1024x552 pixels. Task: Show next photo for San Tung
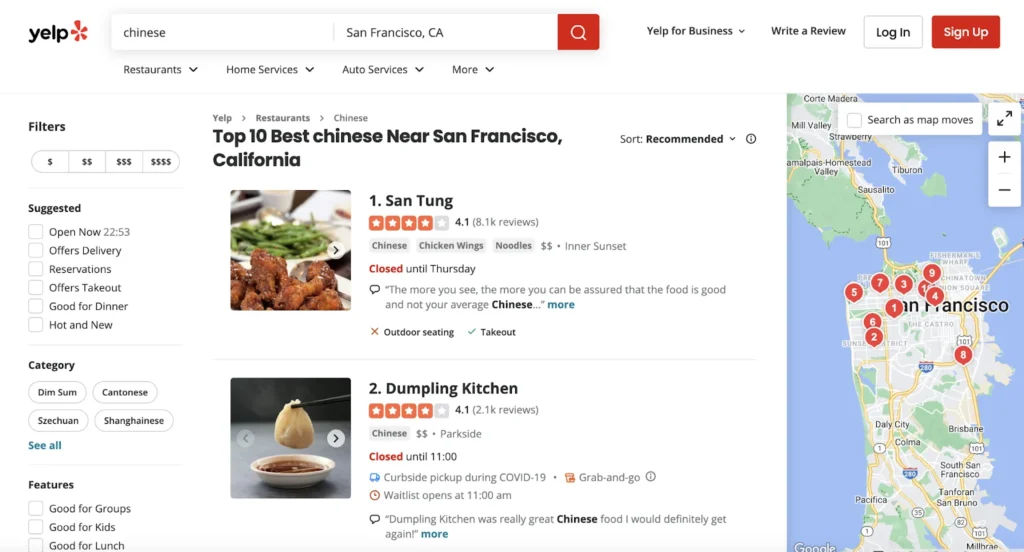coord(336,250)
